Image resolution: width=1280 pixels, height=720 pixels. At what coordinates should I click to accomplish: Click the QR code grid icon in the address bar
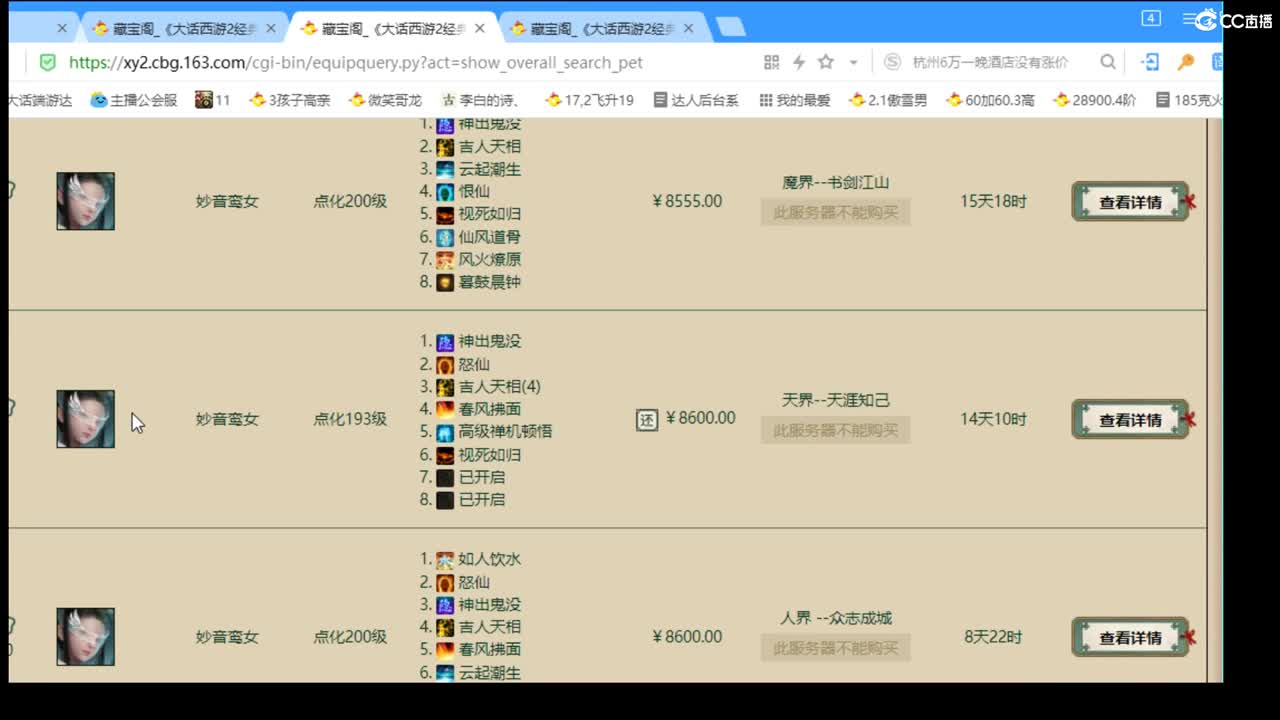[x=771, y=62]
